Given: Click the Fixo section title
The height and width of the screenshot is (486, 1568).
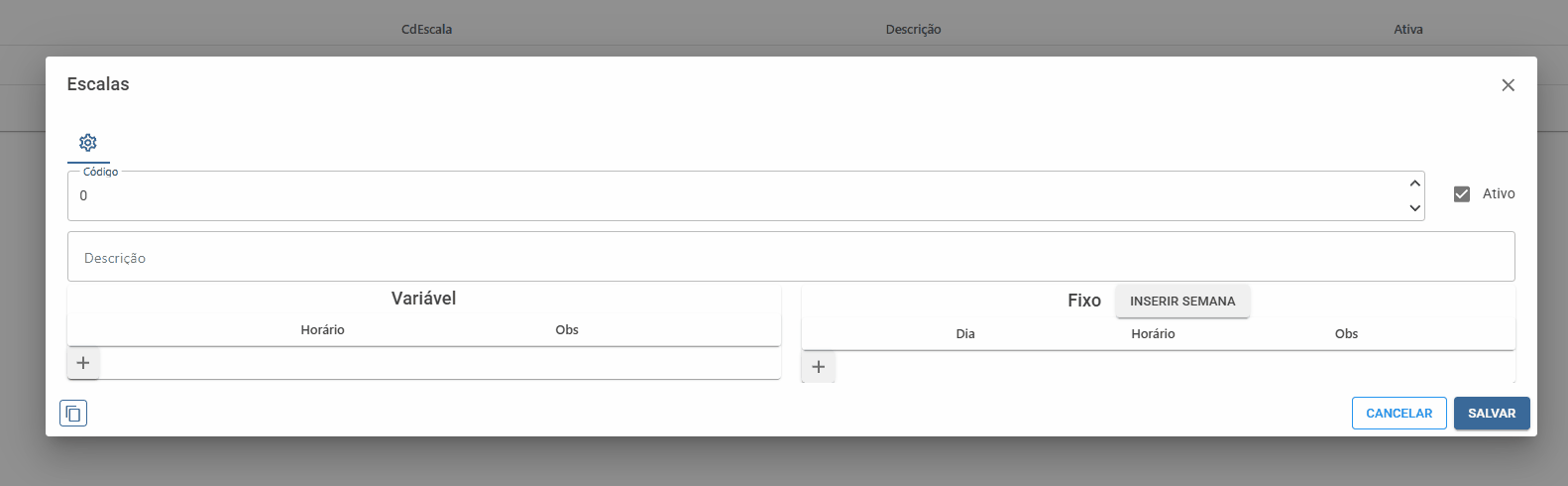Looking at the screenshot, I should point(1084,301).
